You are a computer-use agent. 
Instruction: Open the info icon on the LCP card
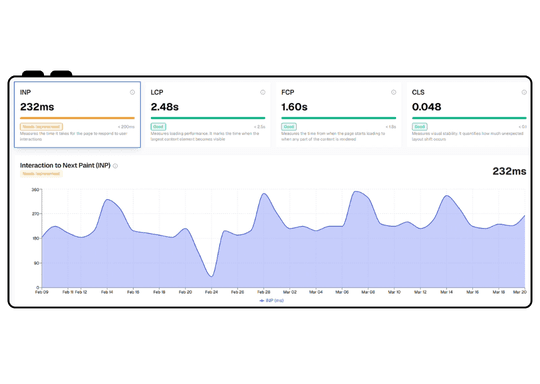click(x=263, y=92)
